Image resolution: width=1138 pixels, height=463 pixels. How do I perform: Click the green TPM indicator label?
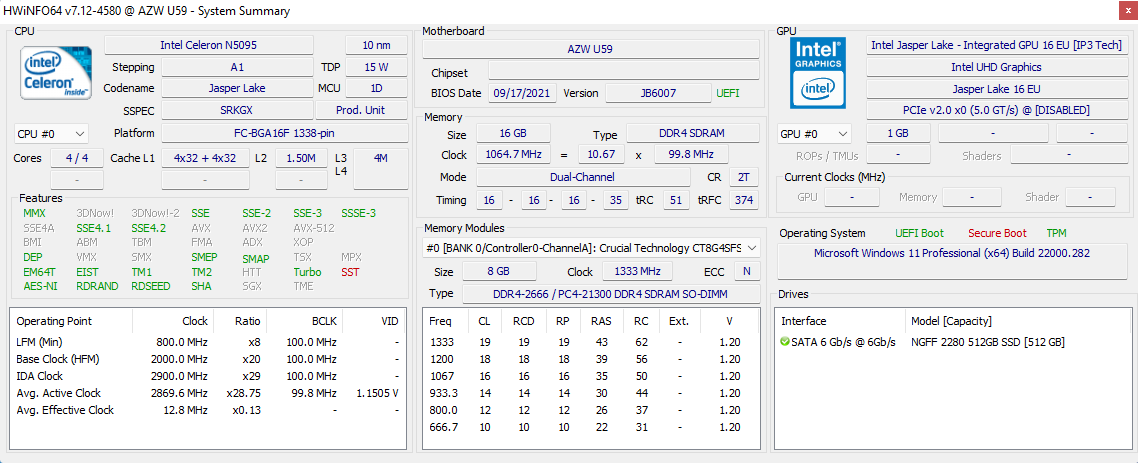(1057, 233)
